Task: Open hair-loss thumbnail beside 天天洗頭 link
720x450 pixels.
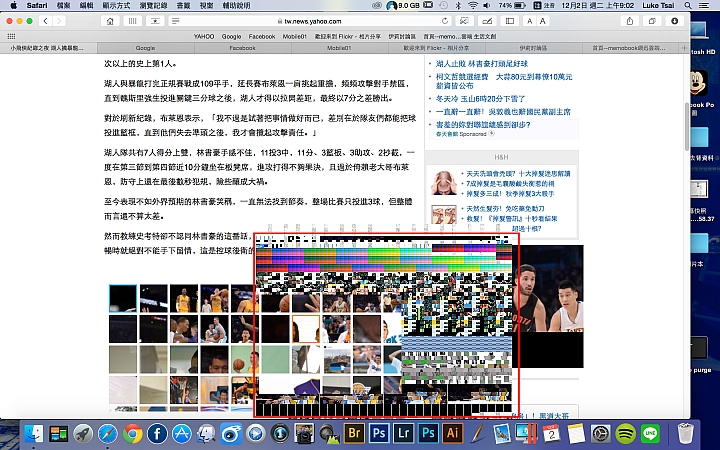Action: 444,182
